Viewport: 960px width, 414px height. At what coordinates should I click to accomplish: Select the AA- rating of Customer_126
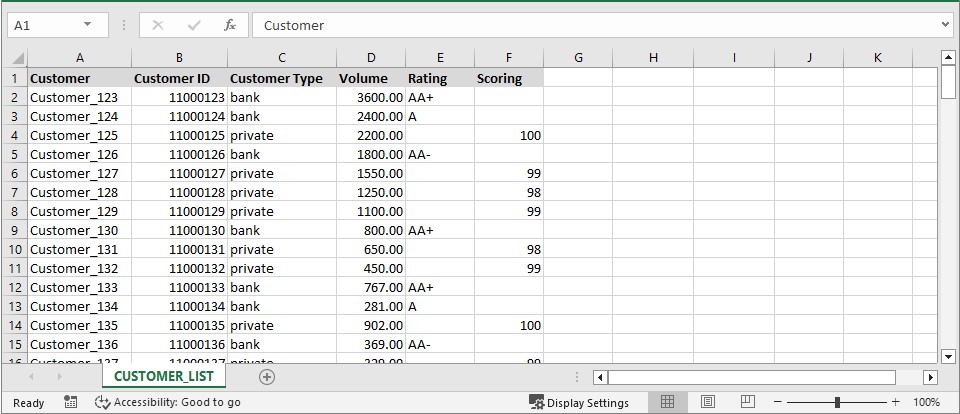(x=440, y=154)
